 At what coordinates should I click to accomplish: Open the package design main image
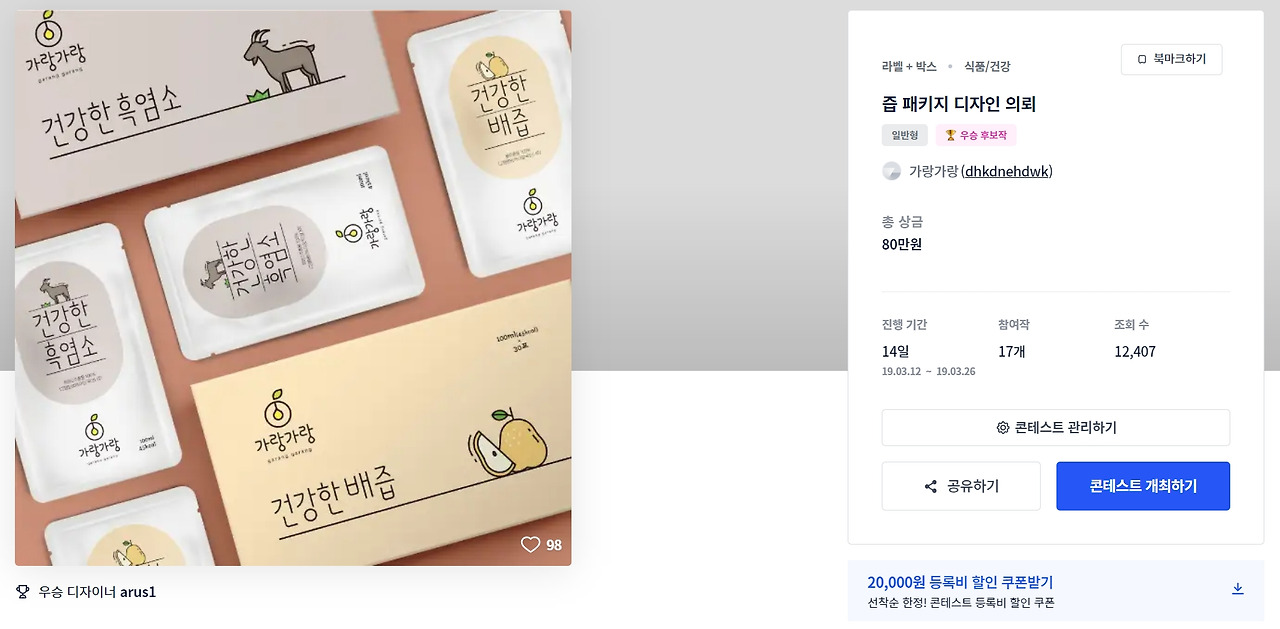pos(293,288)
